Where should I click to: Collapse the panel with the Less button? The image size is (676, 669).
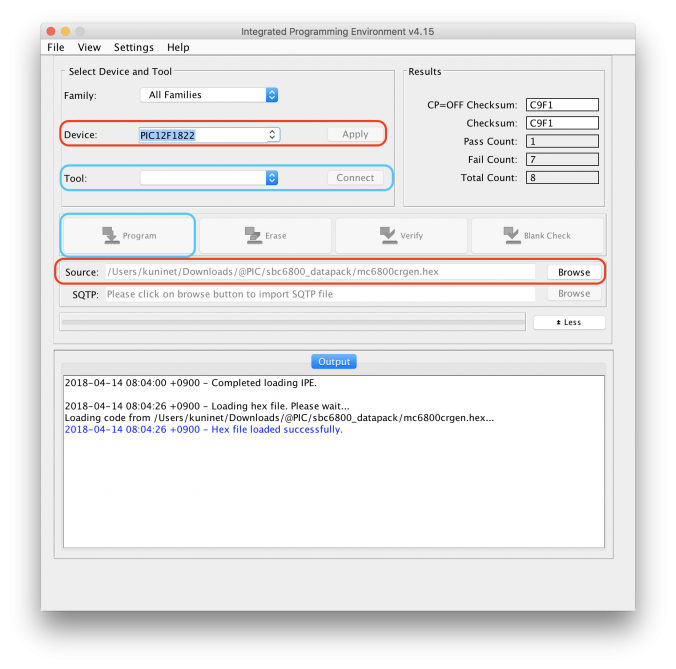(x=569, y=322)
